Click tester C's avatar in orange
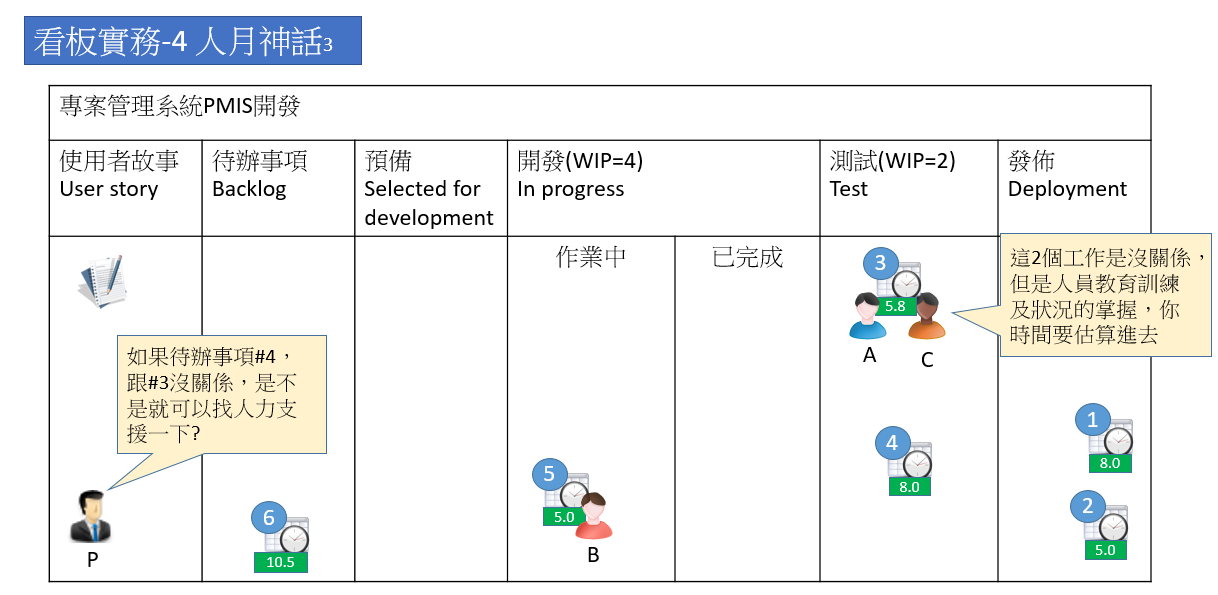This screenshot has width=1218, height=595. [927, 317]
